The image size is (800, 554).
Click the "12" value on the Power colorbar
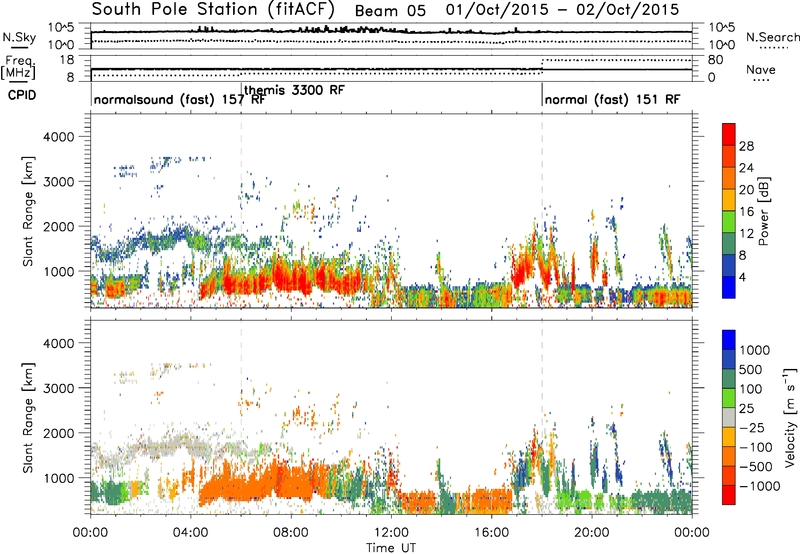click(746, 234)
